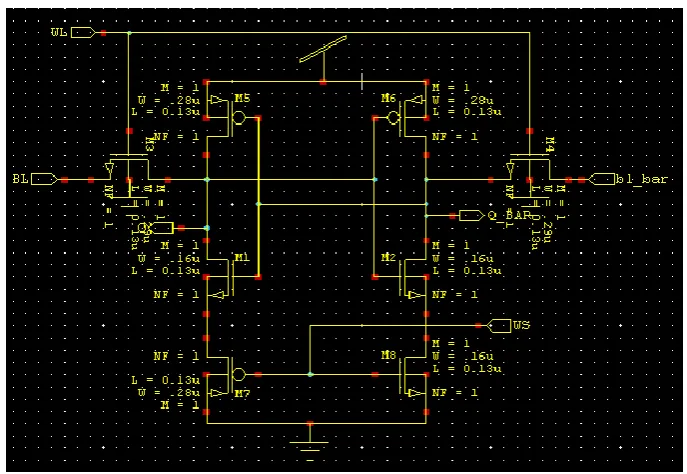
Task: Select the Q_BAR output pin symbol
Action: coord(472,216)
